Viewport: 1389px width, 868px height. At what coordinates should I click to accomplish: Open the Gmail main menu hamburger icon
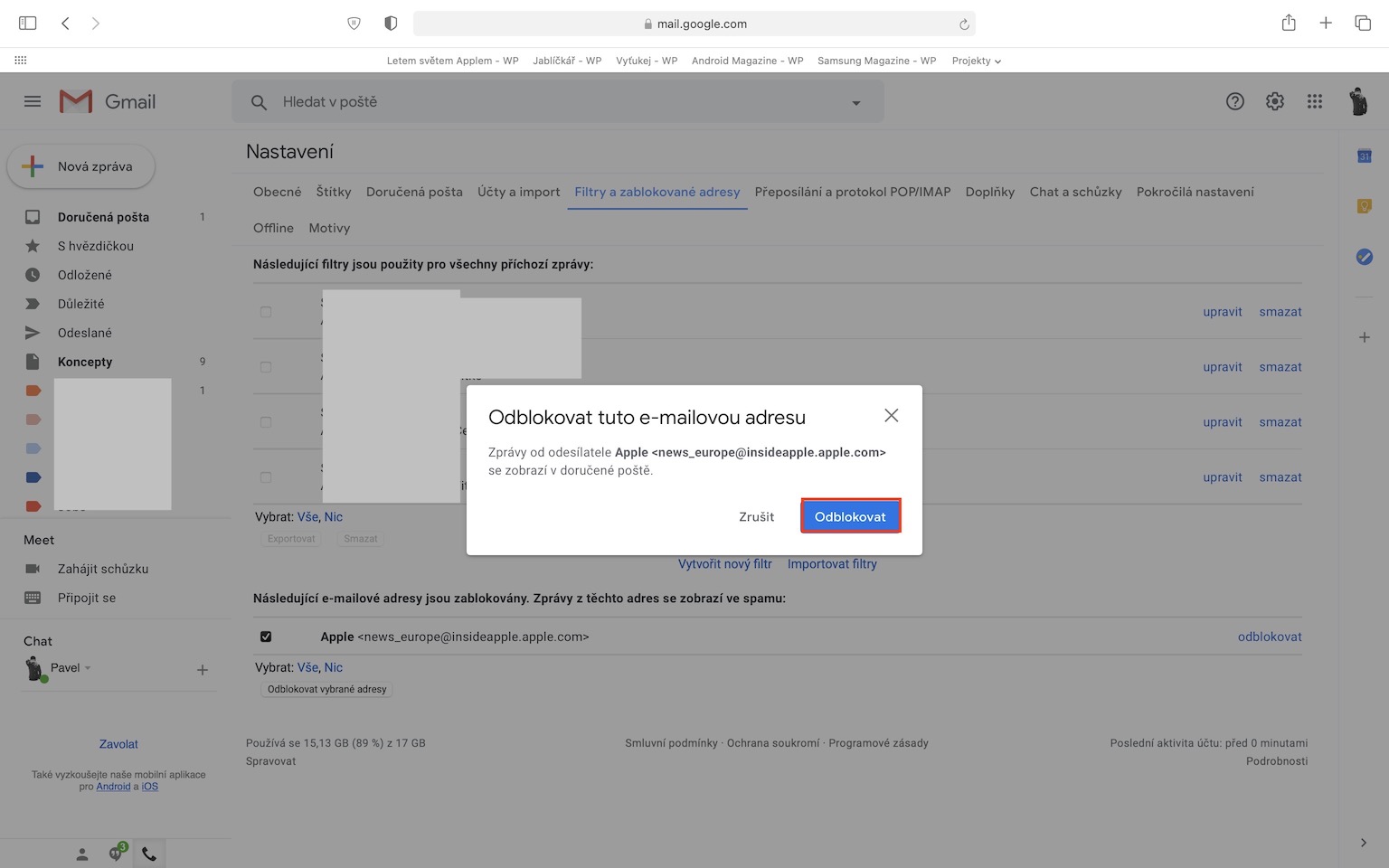33,101
